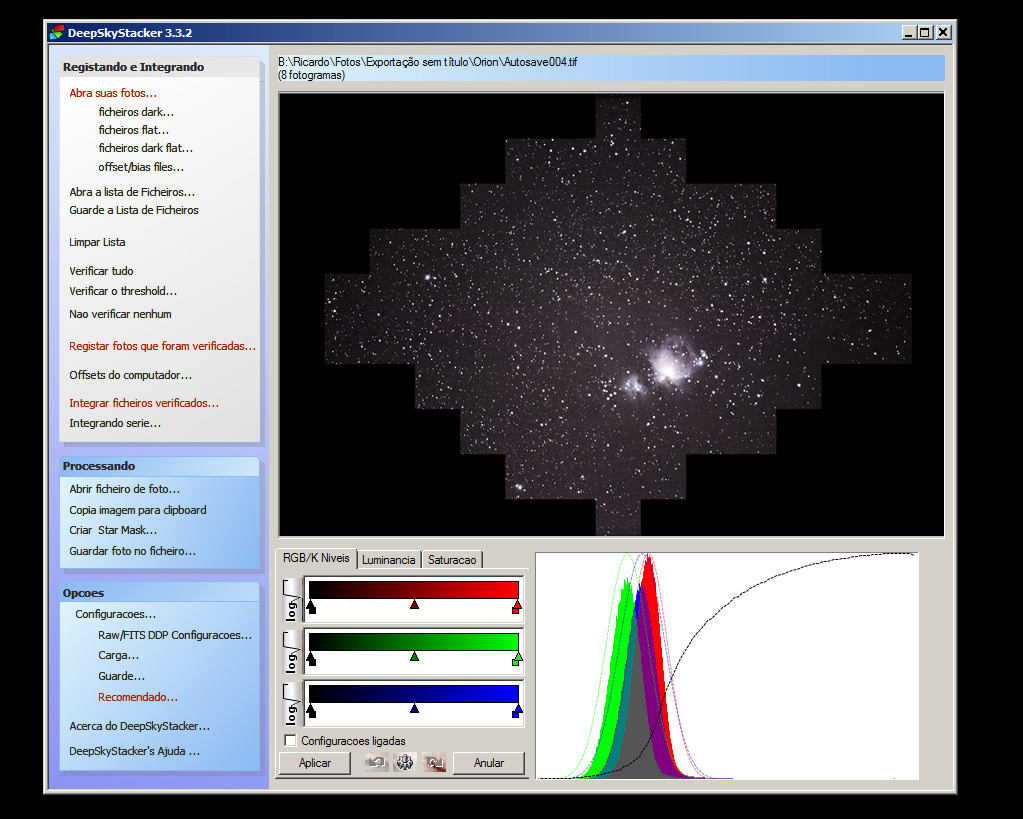Open ficheiros dark… link

point(136,112)
